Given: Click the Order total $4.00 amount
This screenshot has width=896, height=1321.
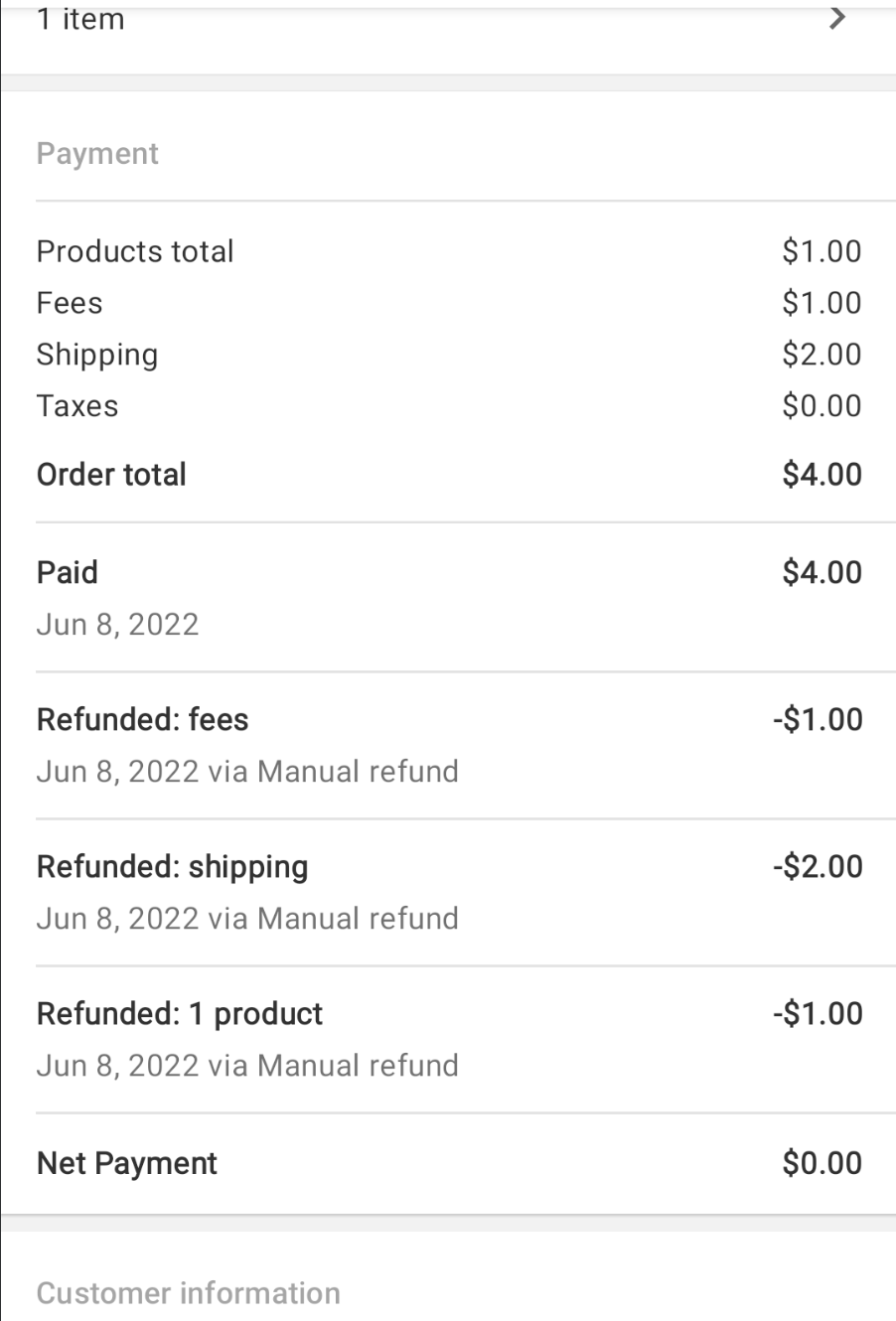Looking at the screenshot, I should (821, 475).
